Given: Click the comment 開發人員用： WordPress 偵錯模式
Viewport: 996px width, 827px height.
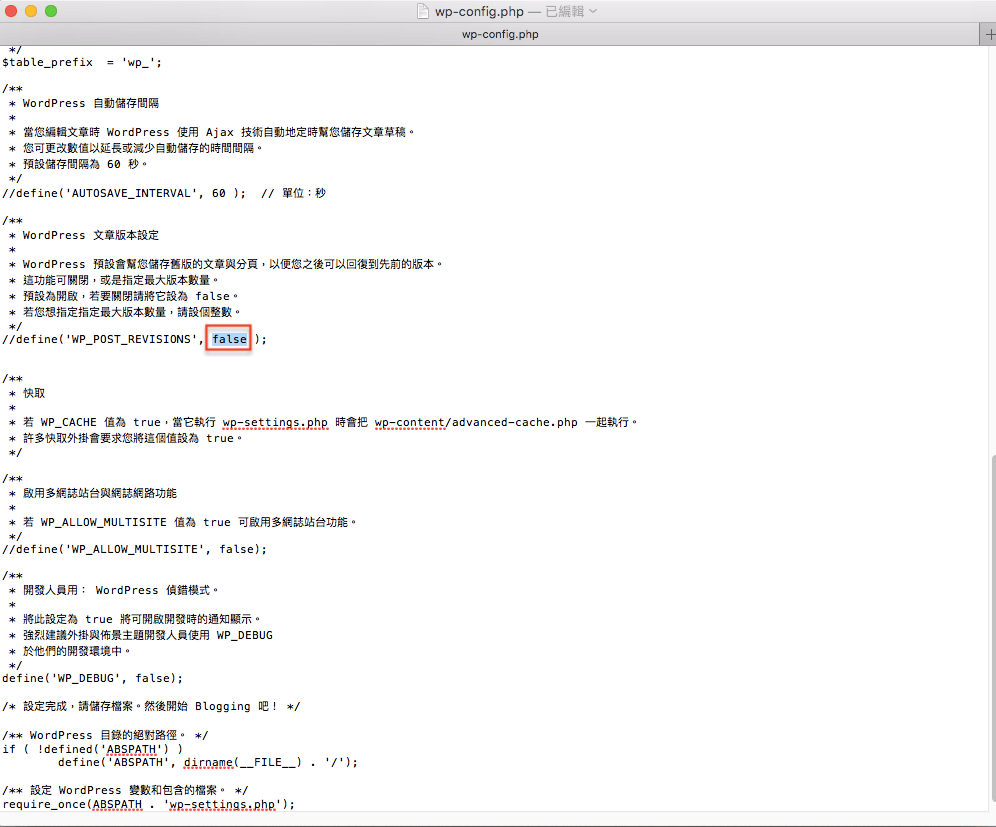Looking at the screenshot, I should [x=121, y=590].
